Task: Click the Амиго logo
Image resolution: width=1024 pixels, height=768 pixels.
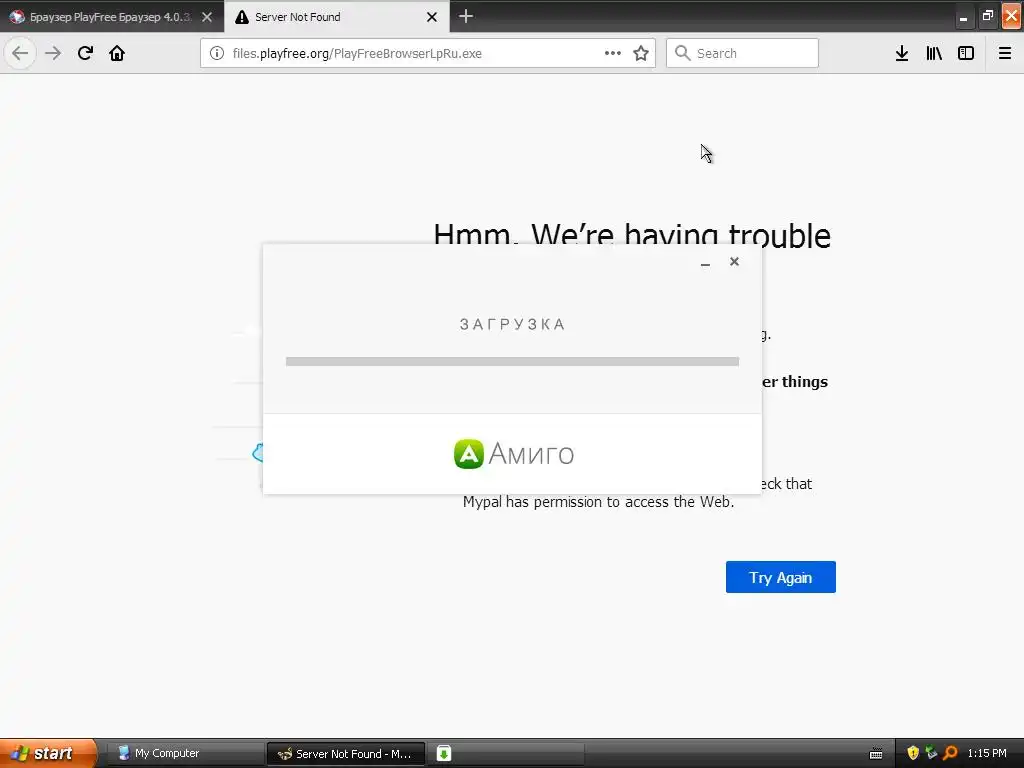Action: (x=514, y=454)
